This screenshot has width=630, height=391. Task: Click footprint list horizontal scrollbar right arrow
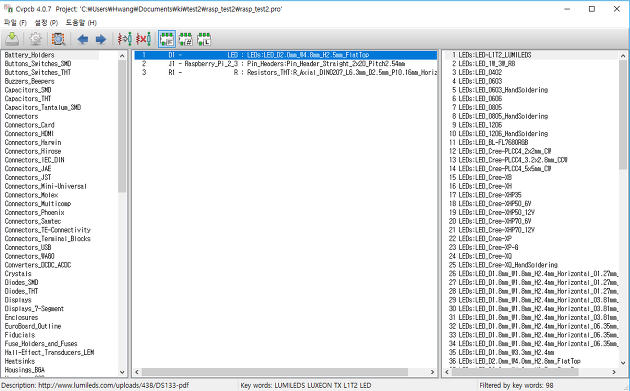(x=614, y=372)
